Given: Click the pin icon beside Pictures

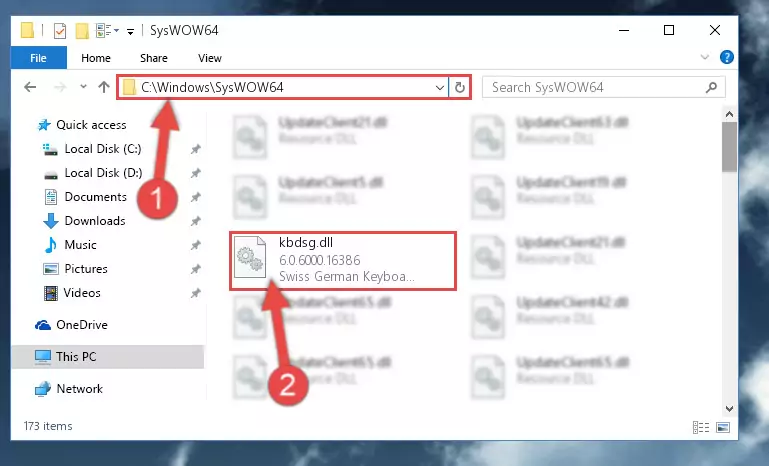Looking at the screenshot, I should coord(195,269).
